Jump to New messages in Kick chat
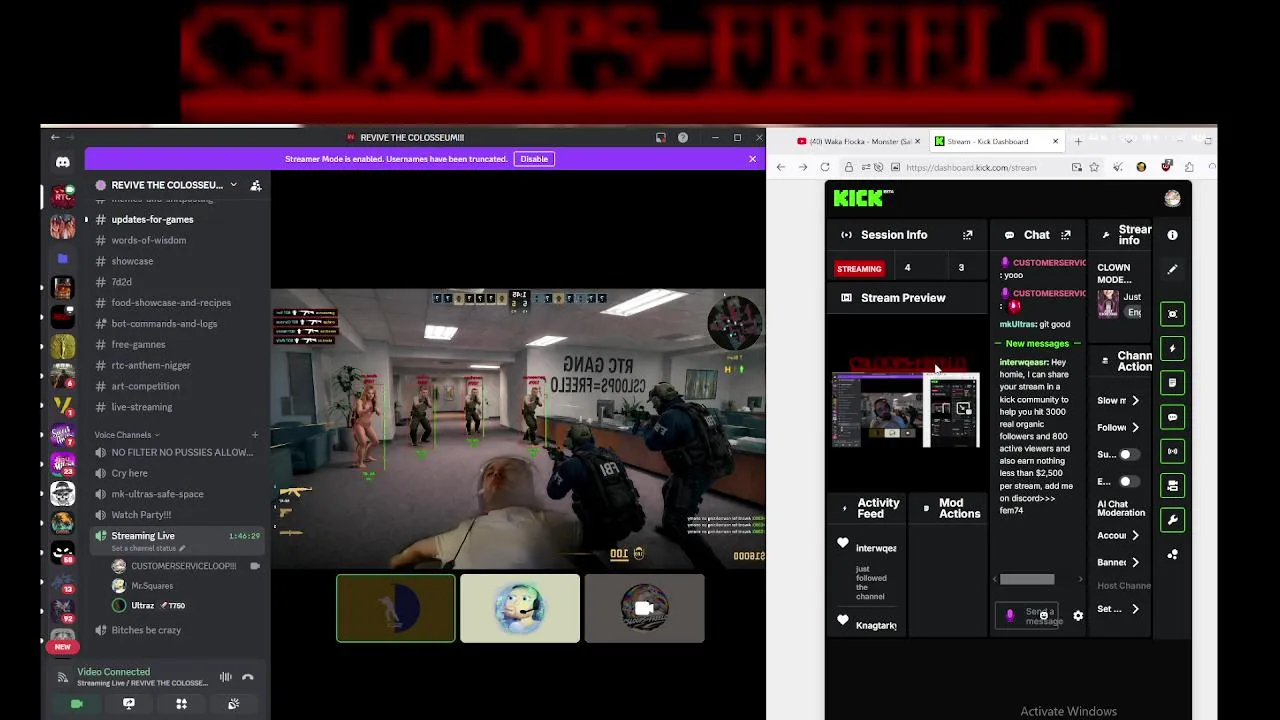Viewport: 1280px width, 720px height. (x=1037, y=344)
